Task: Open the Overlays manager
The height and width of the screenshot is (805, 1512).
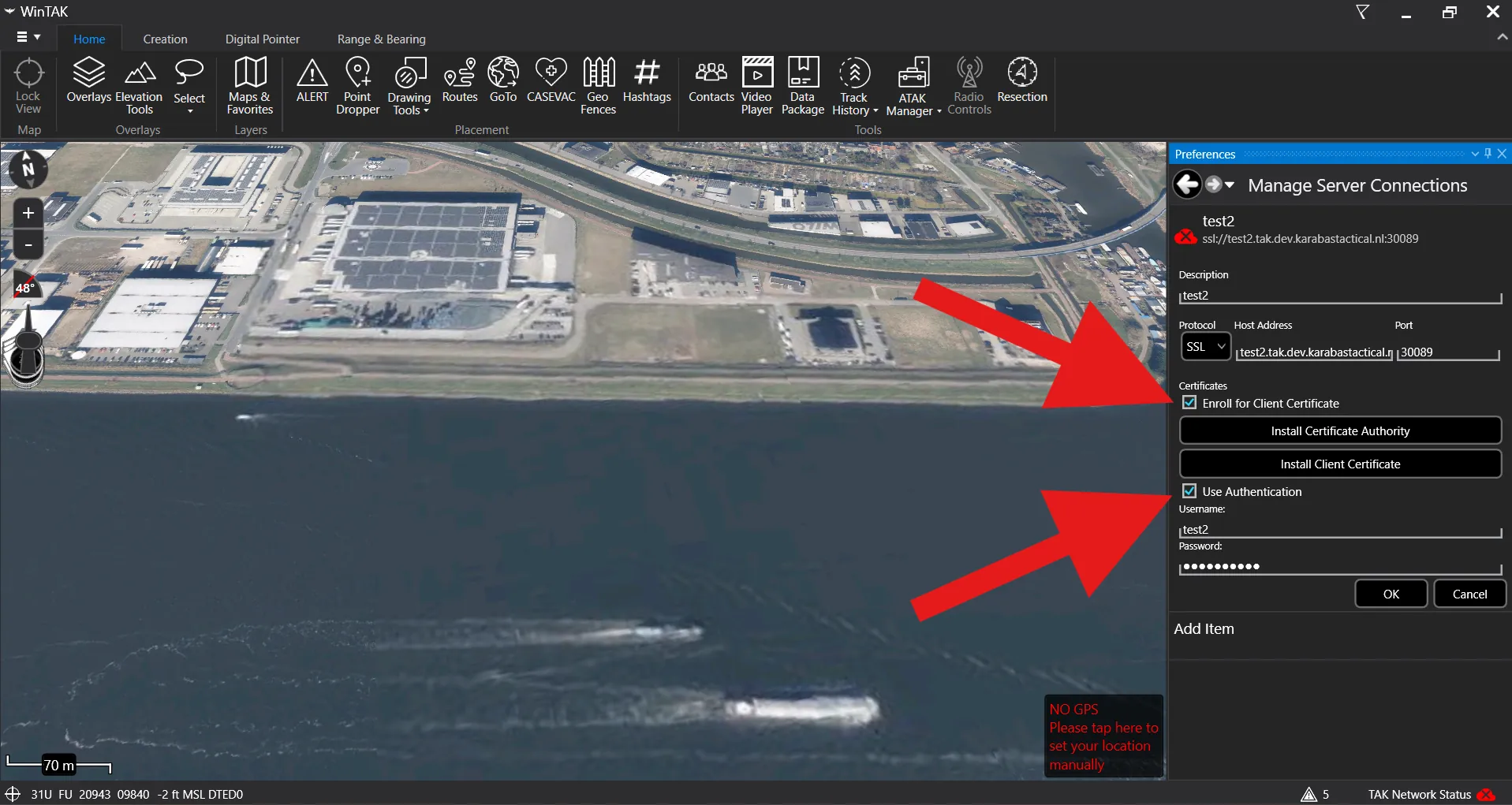Action: [88, 80]
